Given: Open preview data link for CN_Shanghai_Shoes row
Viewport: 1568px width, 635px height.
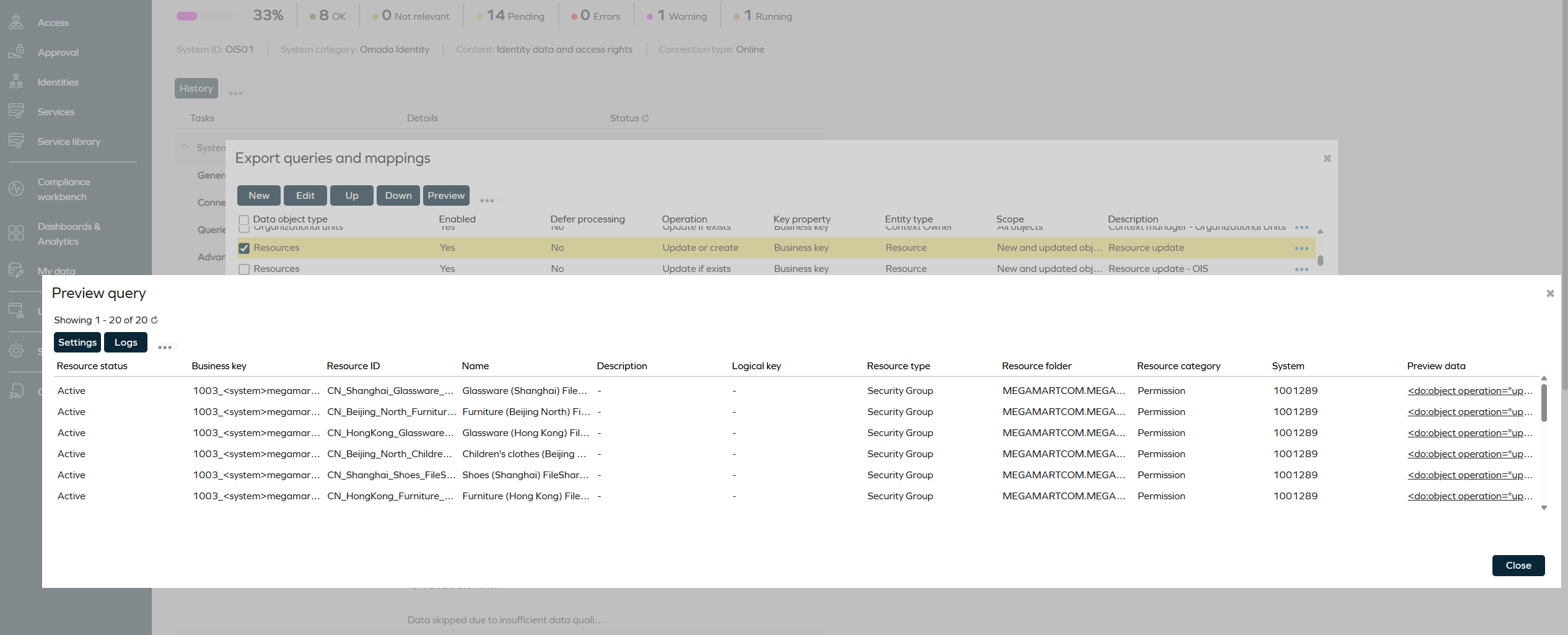Looking at the screenshot, I should tap(1470, 475).
